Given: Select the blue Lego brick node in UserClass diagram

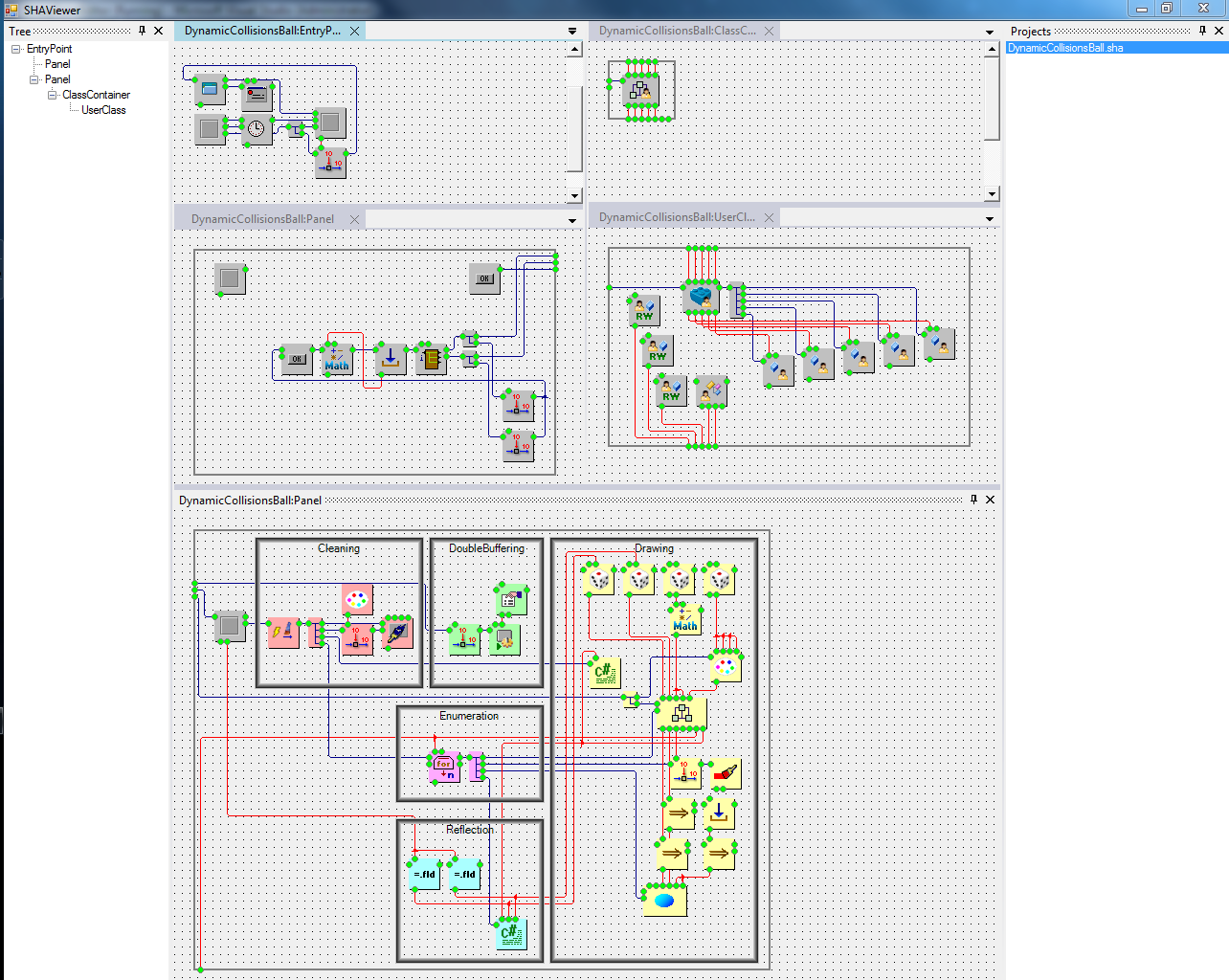Looking at the screenshot, I should point(702,298).
